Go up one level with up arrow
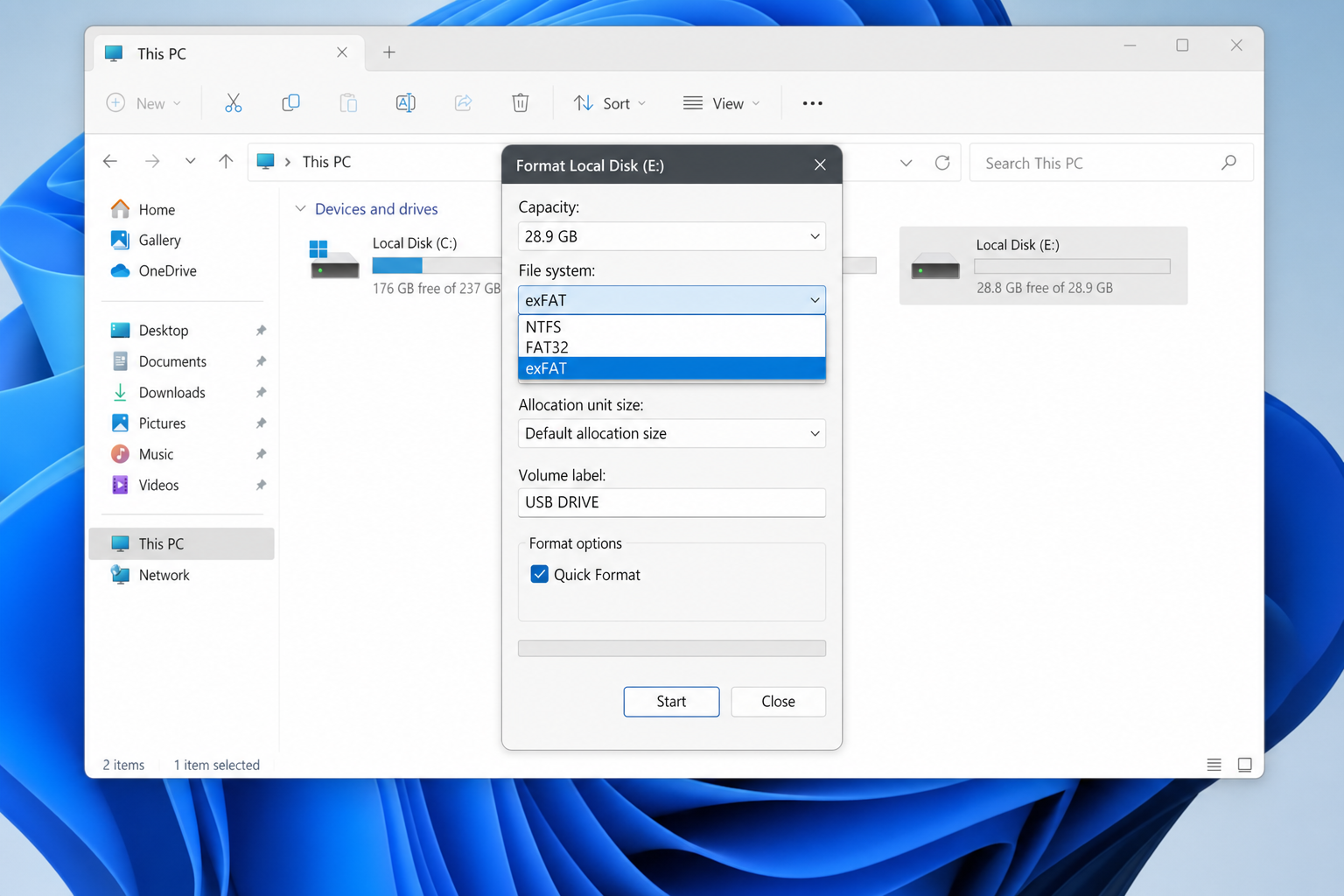Image resolution: width=1344 pixels, height=896 pixels. pos(226,161)
